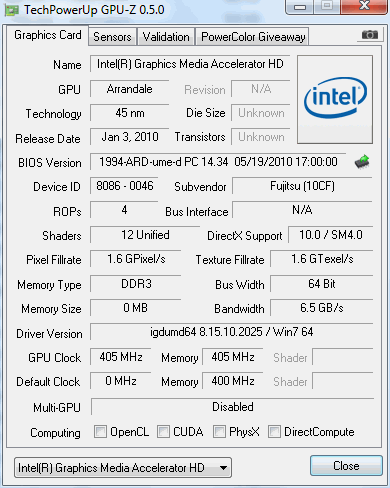Click the camera screenshot icon
Viewport: 390px width, 488px height.
pyautogui.click(x=370, y=35)
